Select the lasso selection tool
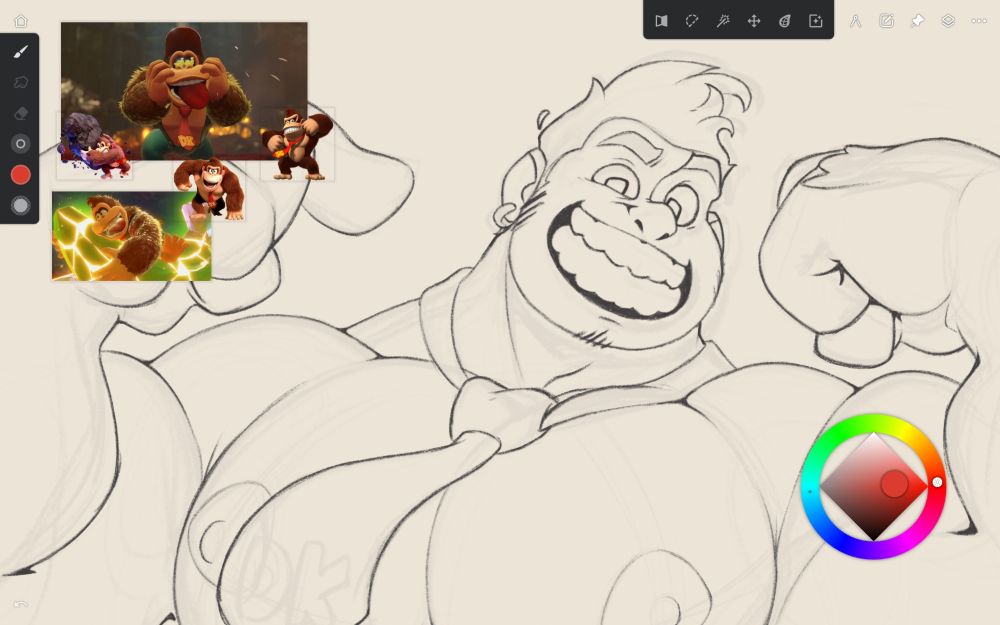 (692, 21)
